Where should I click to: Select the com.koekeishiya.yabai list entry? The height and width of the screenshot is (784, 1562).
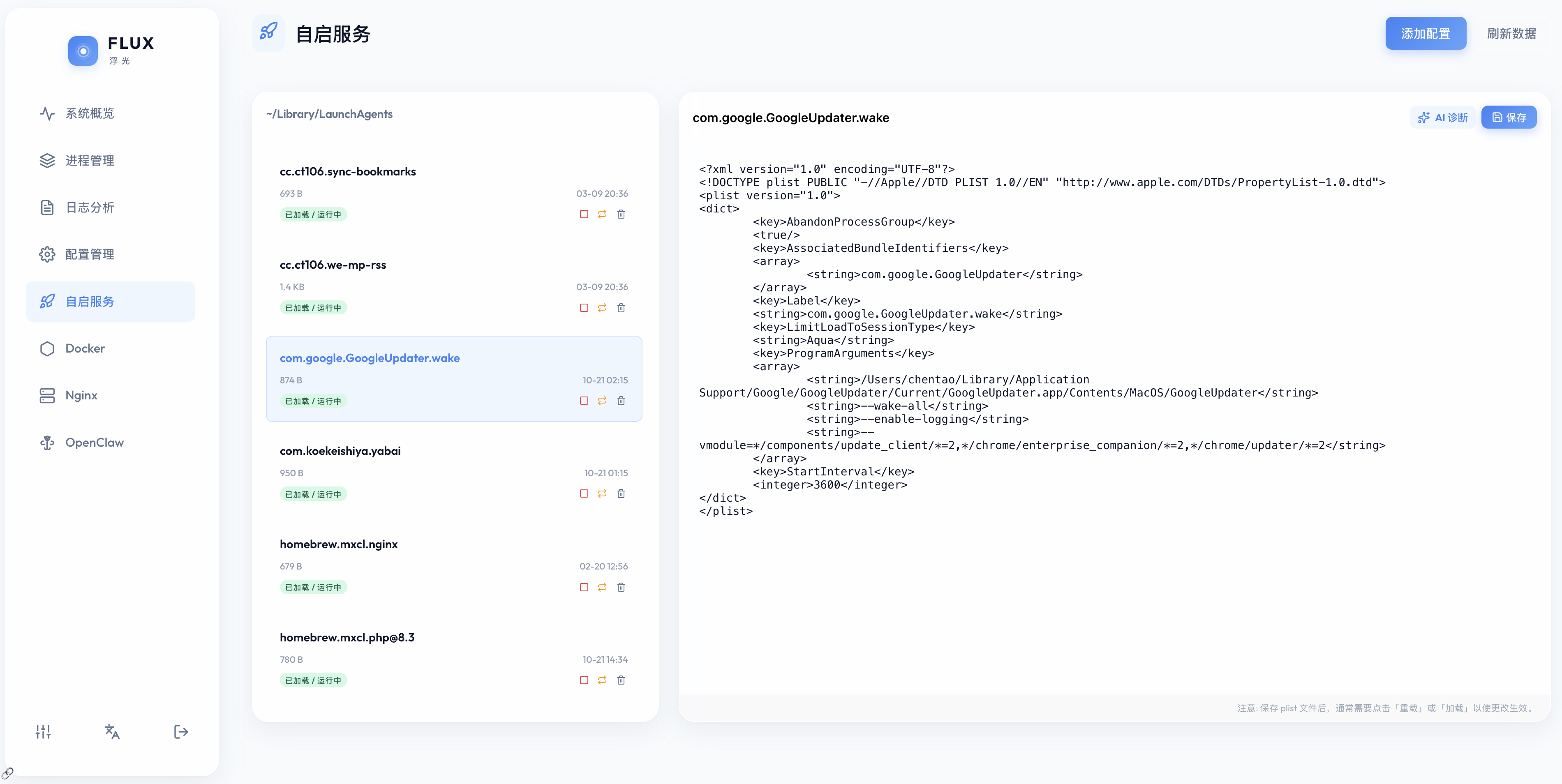pos(340,450)
